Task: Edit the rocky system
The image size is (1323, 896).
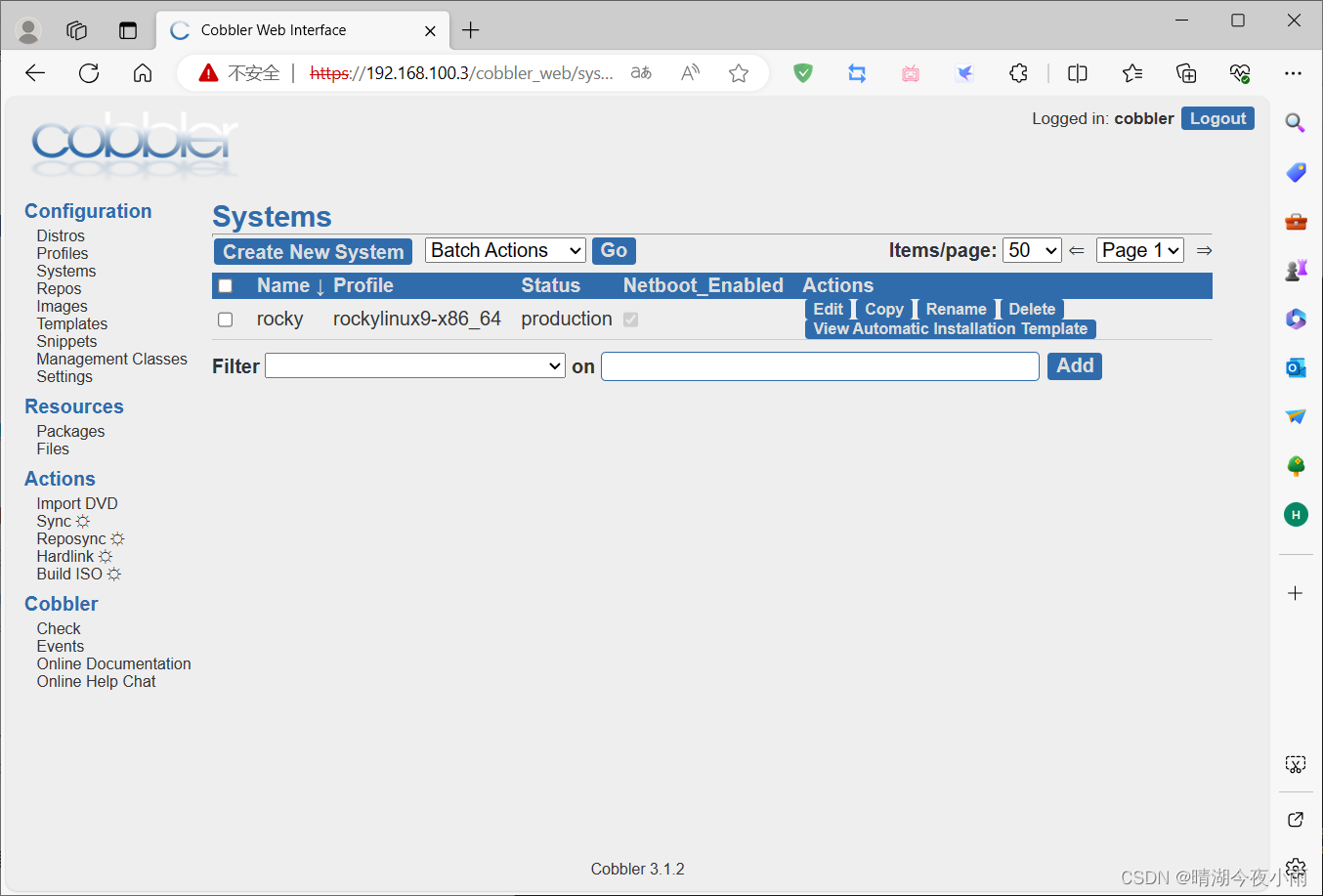Action: coord(828,310)
